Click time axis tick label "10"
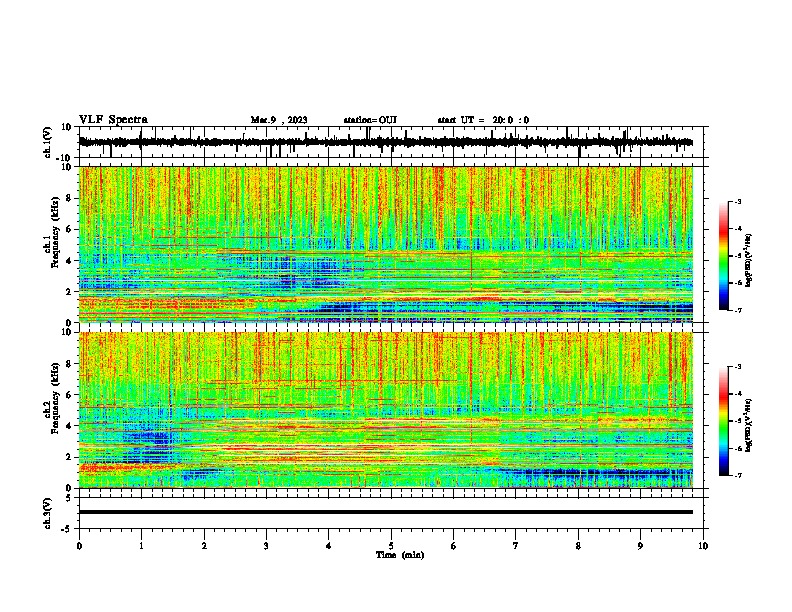This screenshot has height=612, width=792. click(x=703, y=546)
